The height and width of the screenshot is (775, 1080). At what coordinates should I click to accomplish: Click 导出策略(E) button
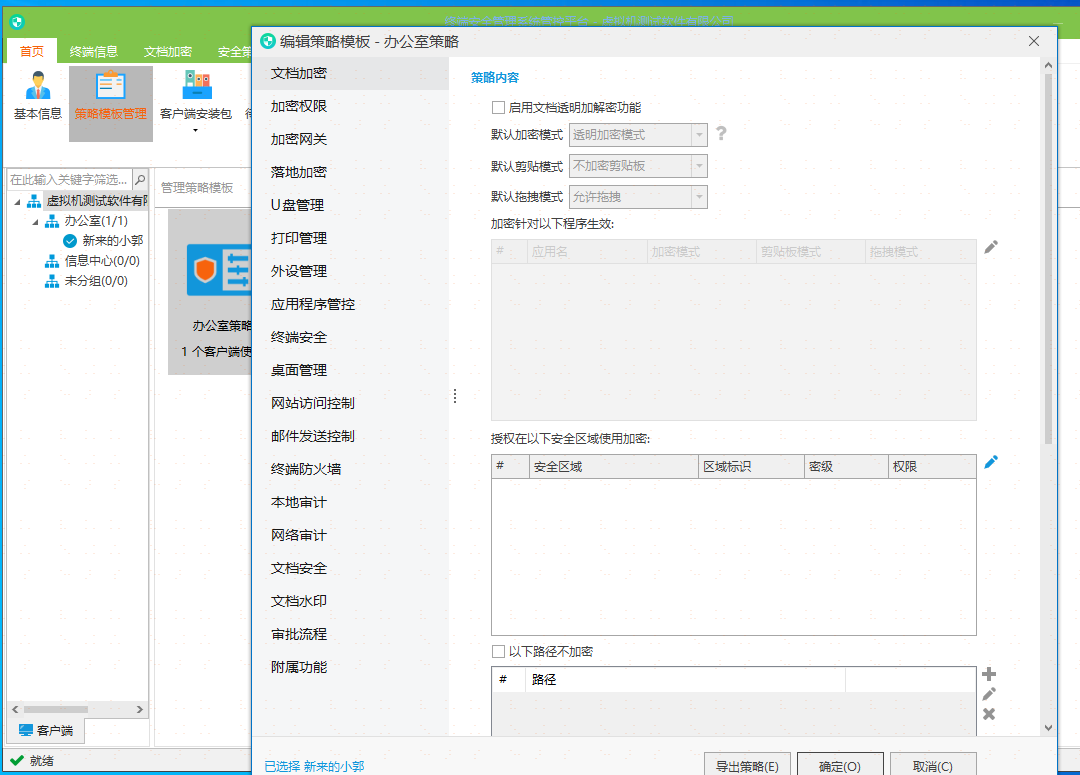[747, 765]
